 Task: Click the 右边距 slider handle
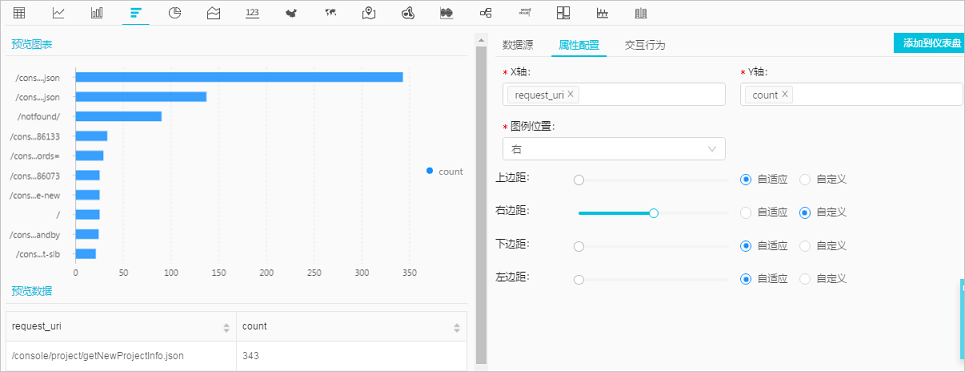(654, 213)
